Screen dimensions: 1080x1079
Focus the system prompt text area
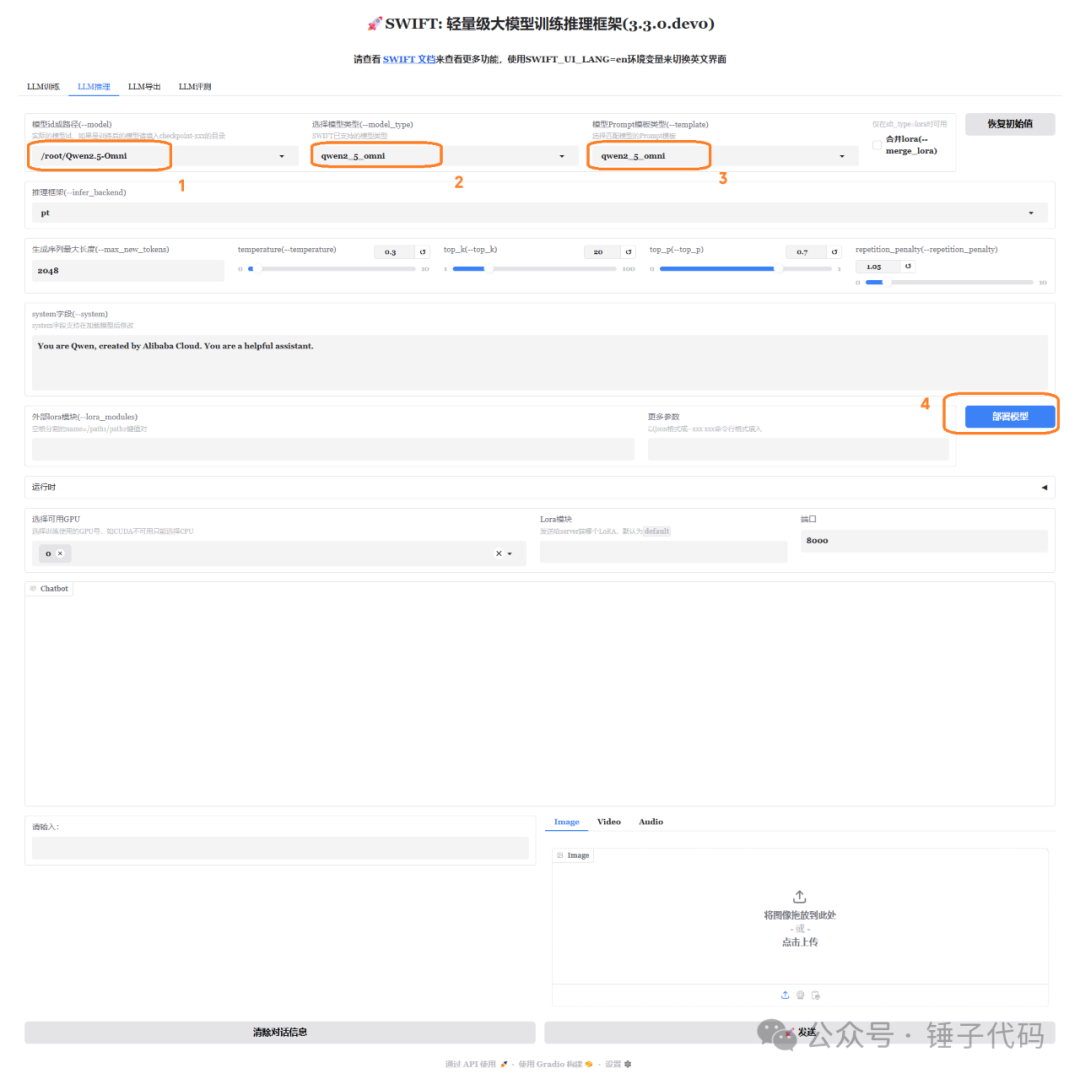pos(539,363)
